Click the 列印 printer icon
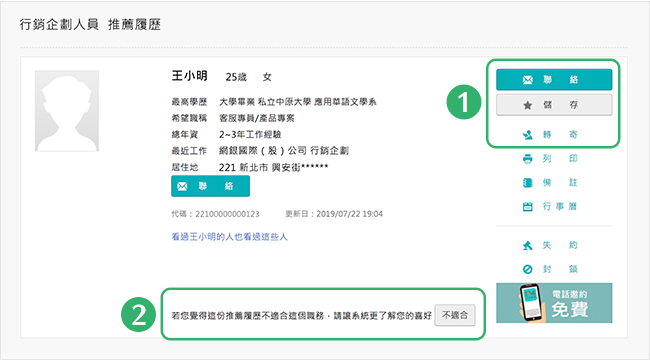 coord(527,159)
